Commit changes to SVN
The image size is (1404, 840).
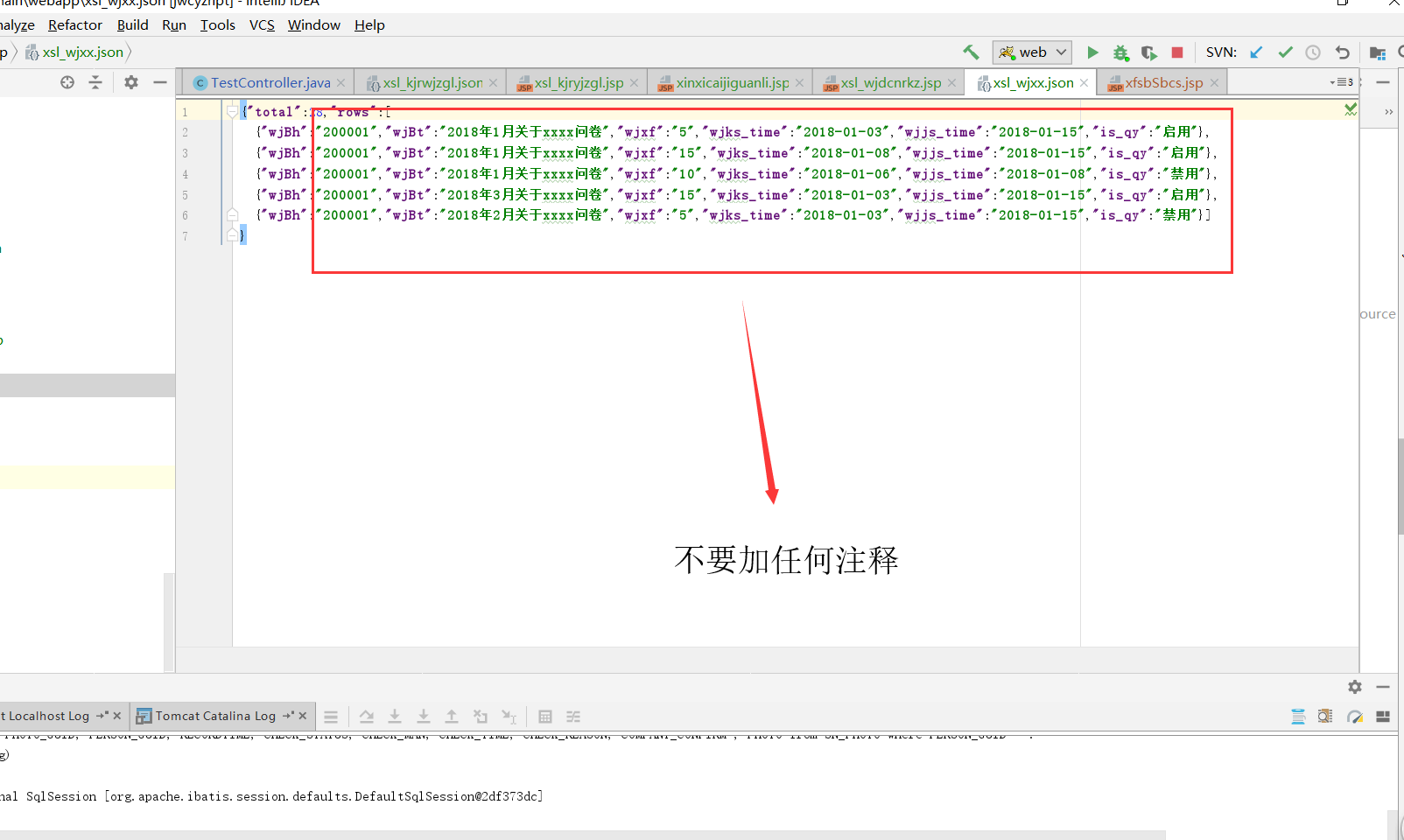[1285, 52]
